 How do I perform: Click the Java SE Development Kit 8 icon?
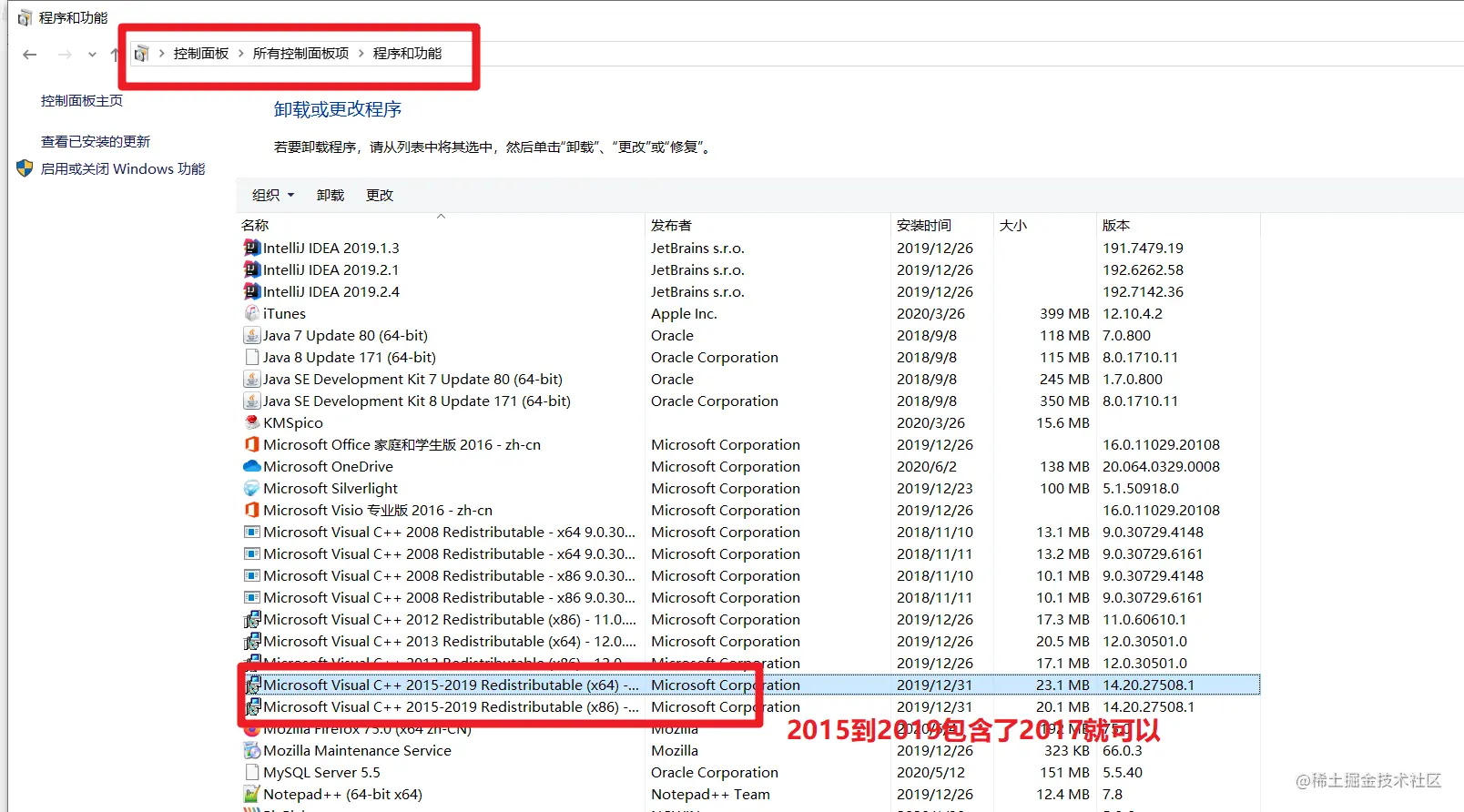click(252, 401)
